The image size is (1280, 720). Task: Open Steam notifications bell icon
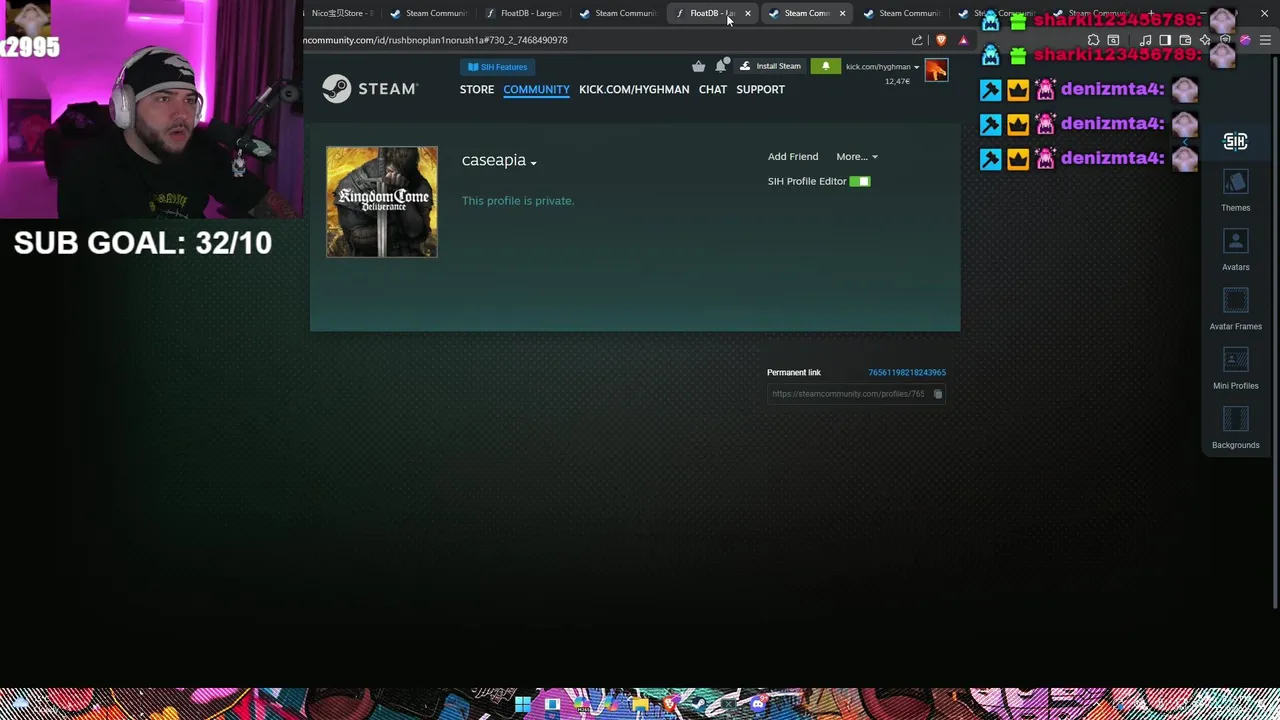pos(720,66)
